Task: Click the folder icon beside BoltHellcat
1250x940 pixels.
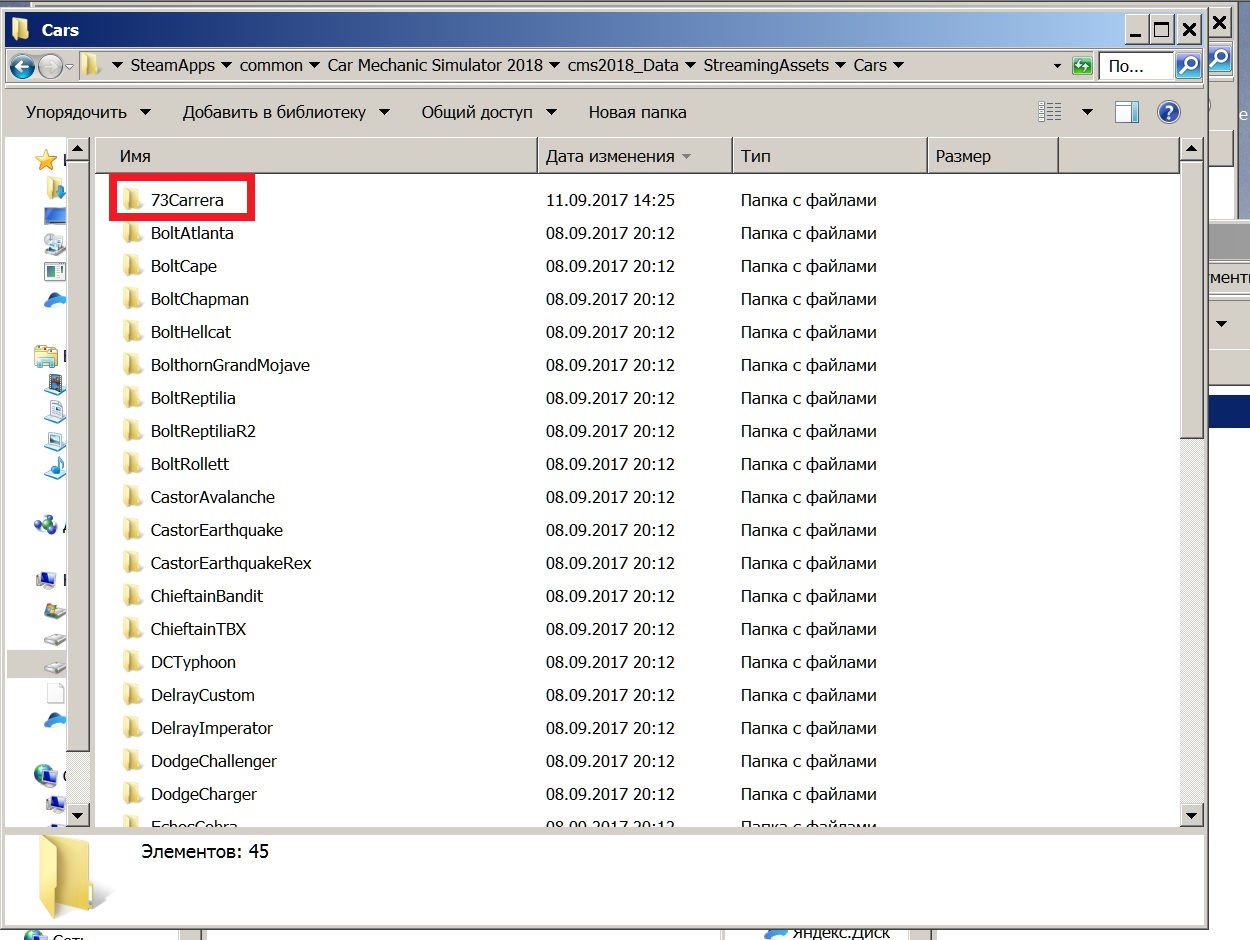Action: (x=132, y=332)
